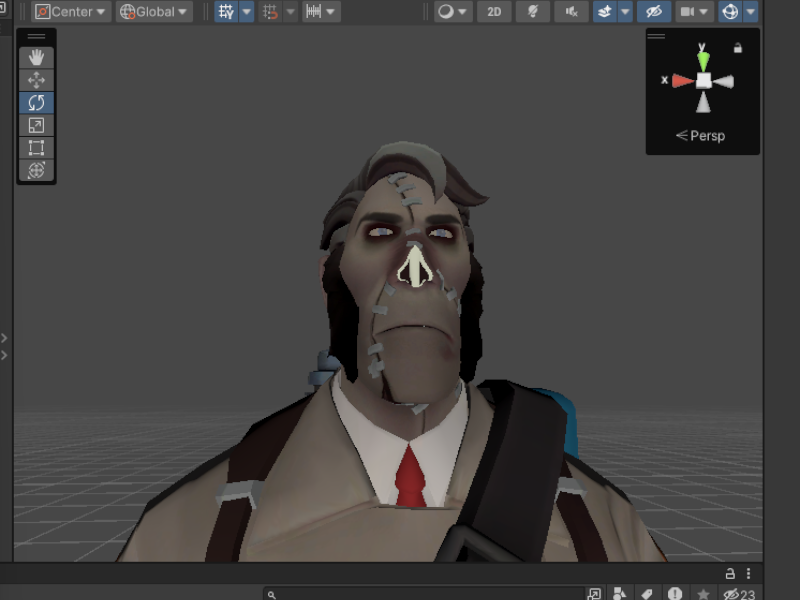
Task: Expand the lower chevron on the left edge
Action: tap(4, 355)
